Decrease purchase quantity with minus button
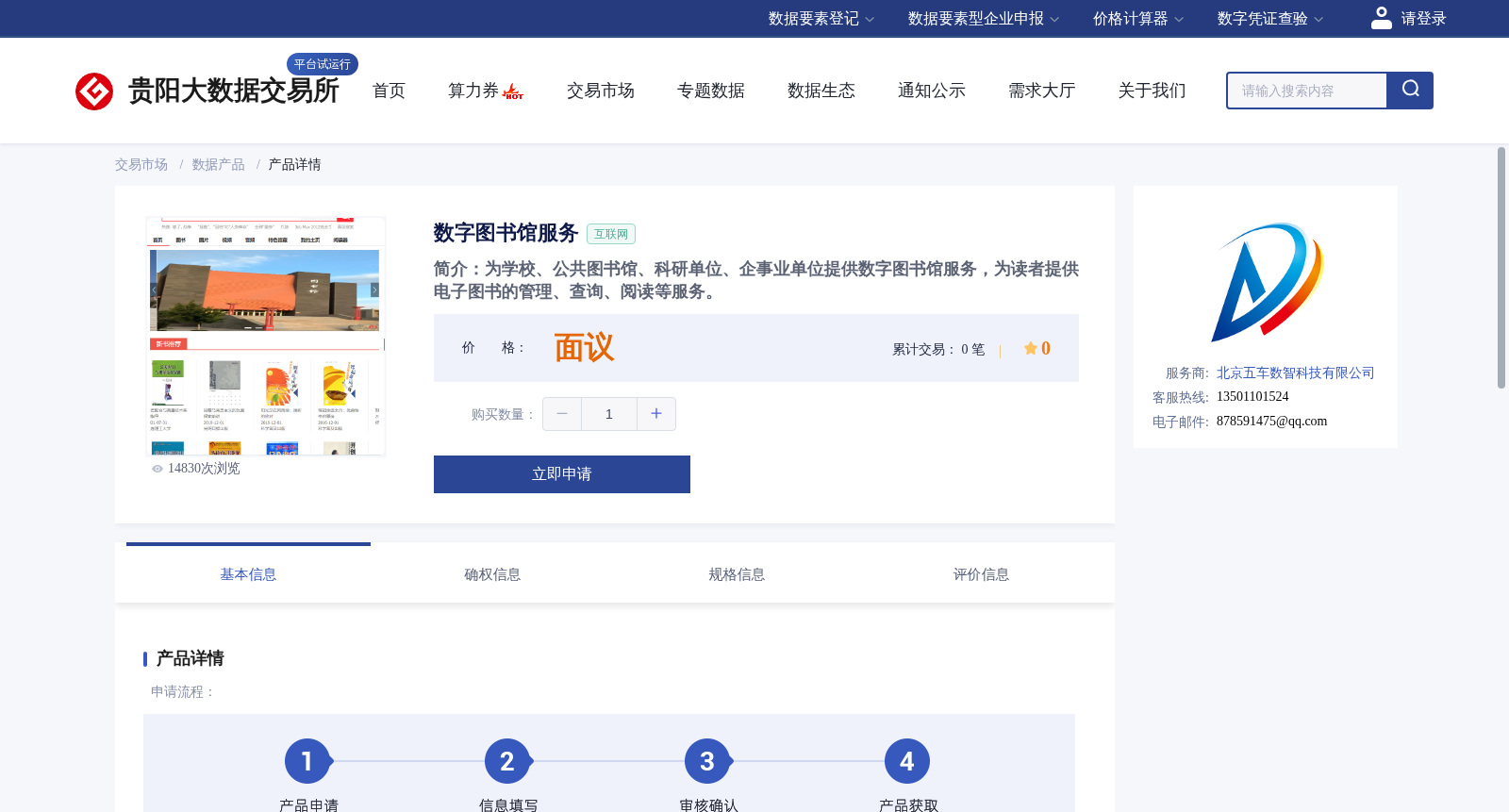The width and height of the screenshot is (1509, 812). pyautogui.click(x=562, y=414)
